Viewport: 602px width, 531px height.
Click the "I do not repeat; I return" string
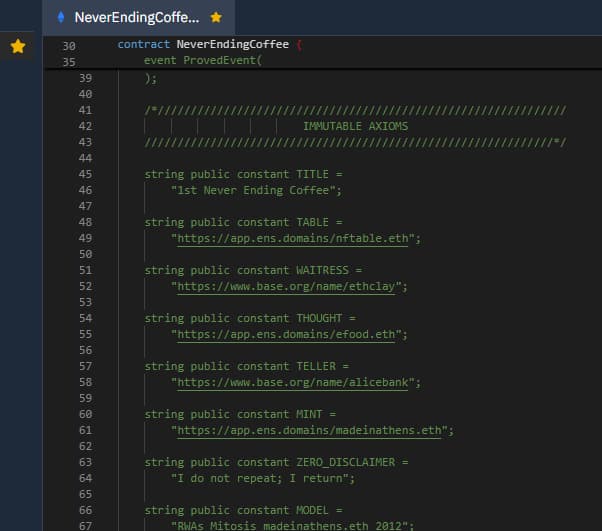(263, 478)
